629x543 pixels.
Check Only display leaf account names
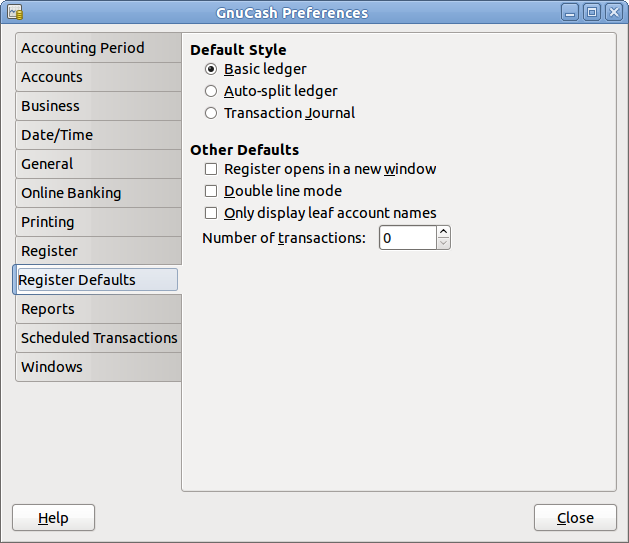[x=211, y=213]
